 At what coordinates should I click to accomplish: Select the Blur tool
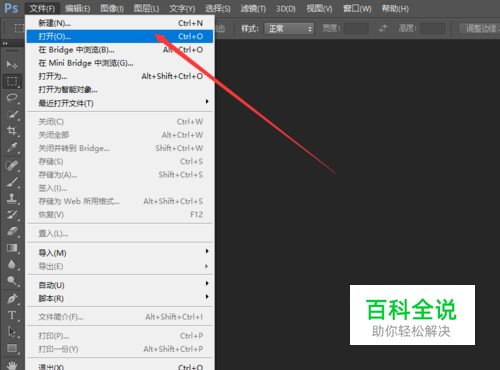tap(12, 264)
